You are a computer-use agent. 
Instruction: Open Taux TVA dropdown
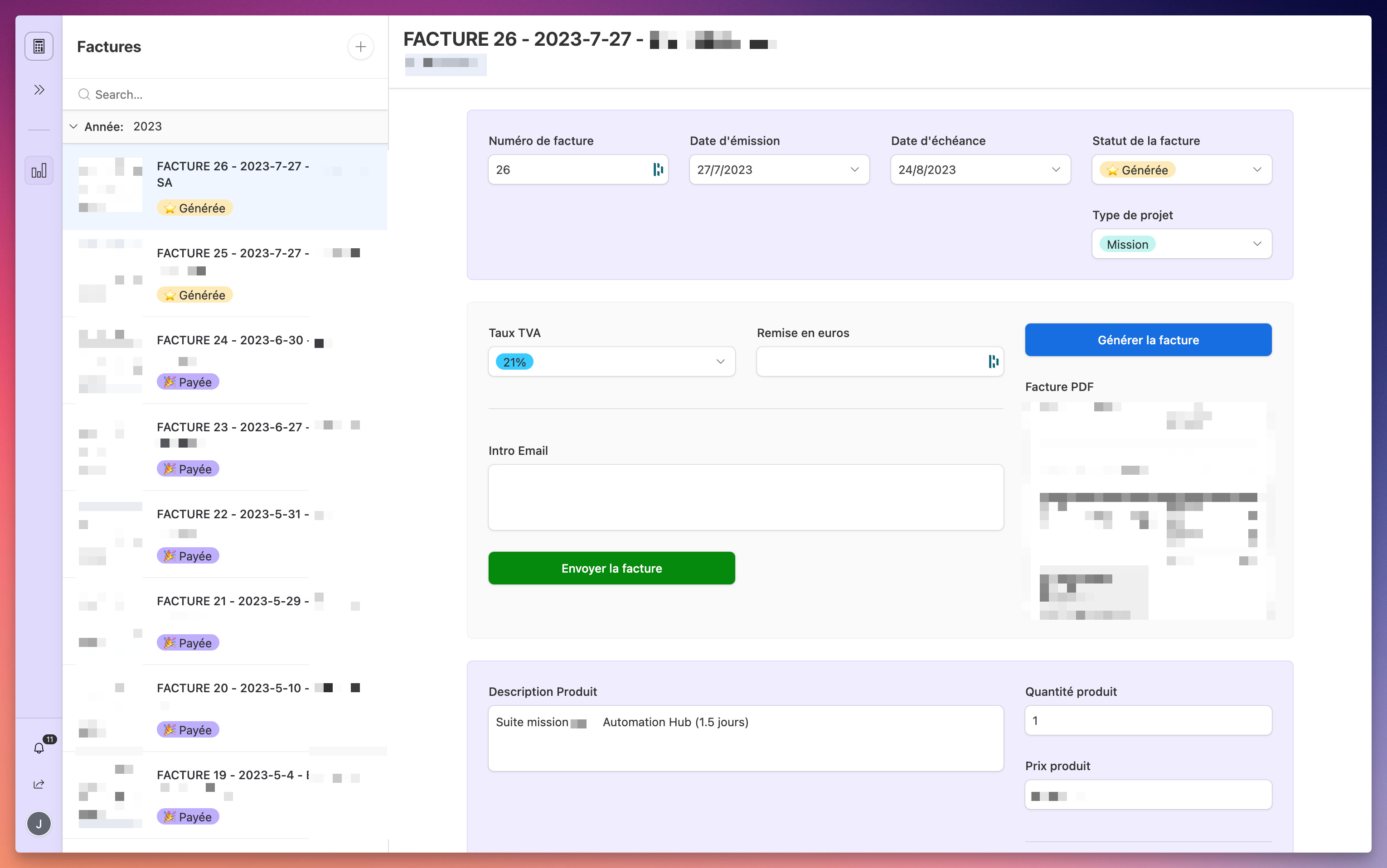click(x=611, y=362)
